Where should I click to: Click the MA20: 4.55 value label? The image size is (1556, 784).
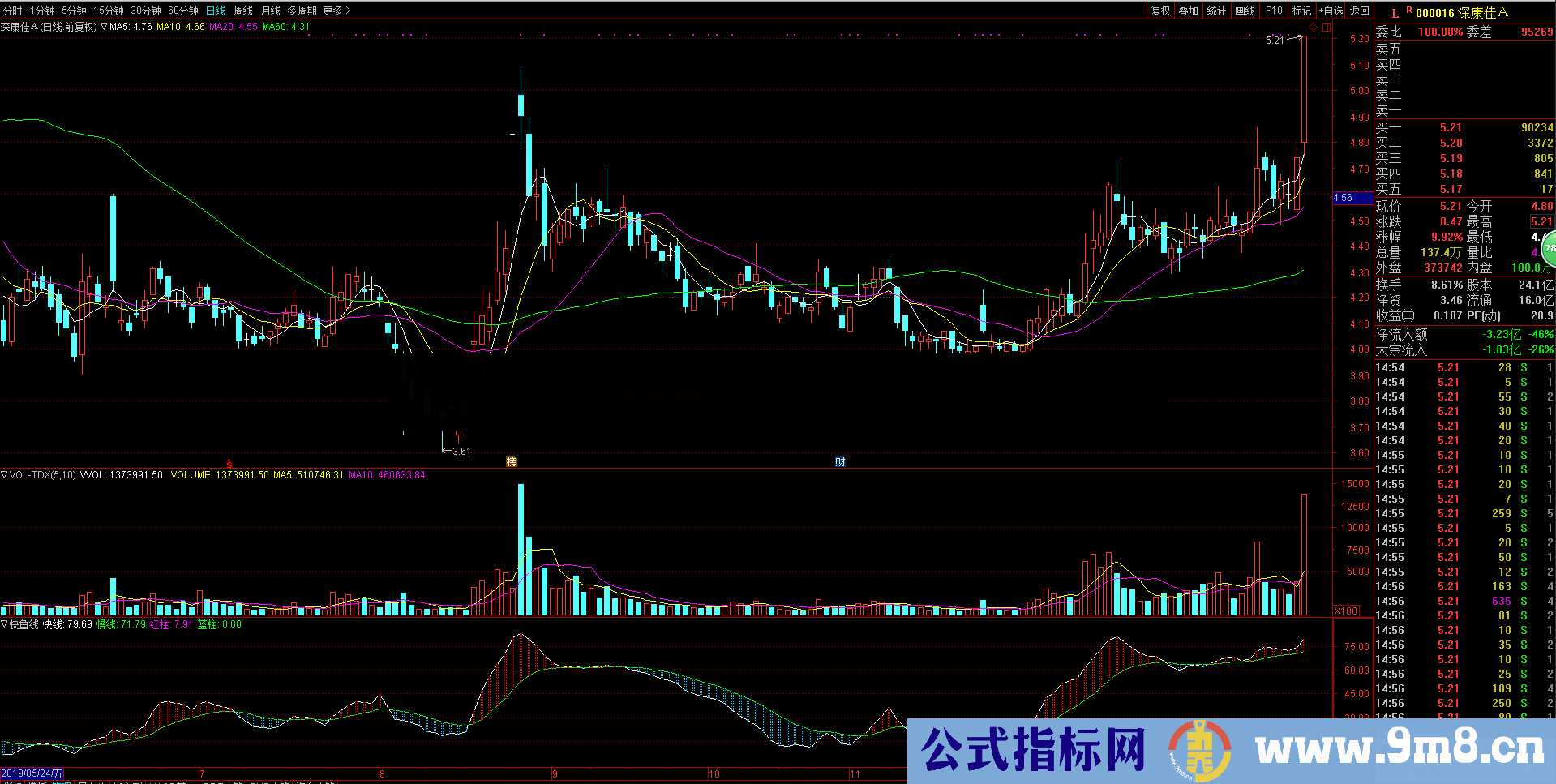[234, 27]
